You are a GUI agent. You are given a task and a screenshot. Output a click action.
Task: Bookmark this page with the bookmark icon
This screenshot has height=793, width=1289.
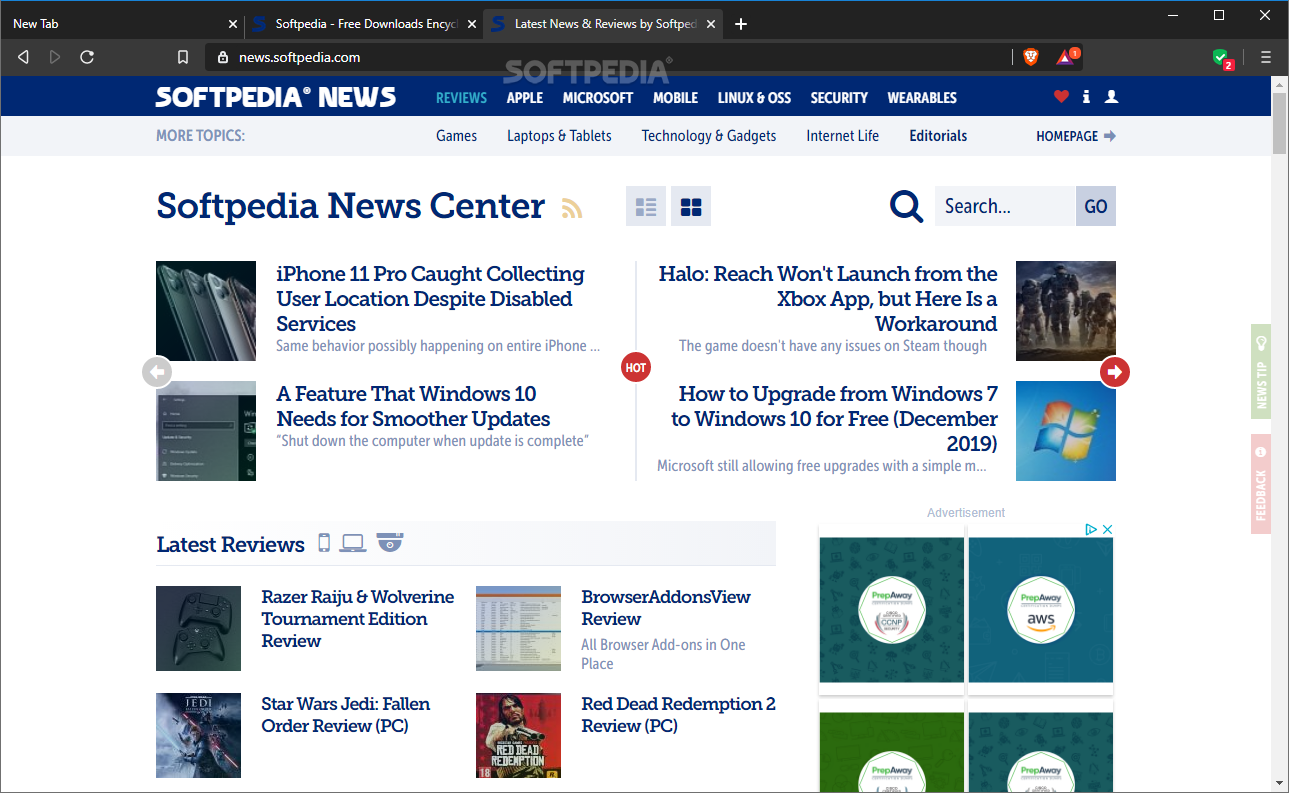pos(182,57)
